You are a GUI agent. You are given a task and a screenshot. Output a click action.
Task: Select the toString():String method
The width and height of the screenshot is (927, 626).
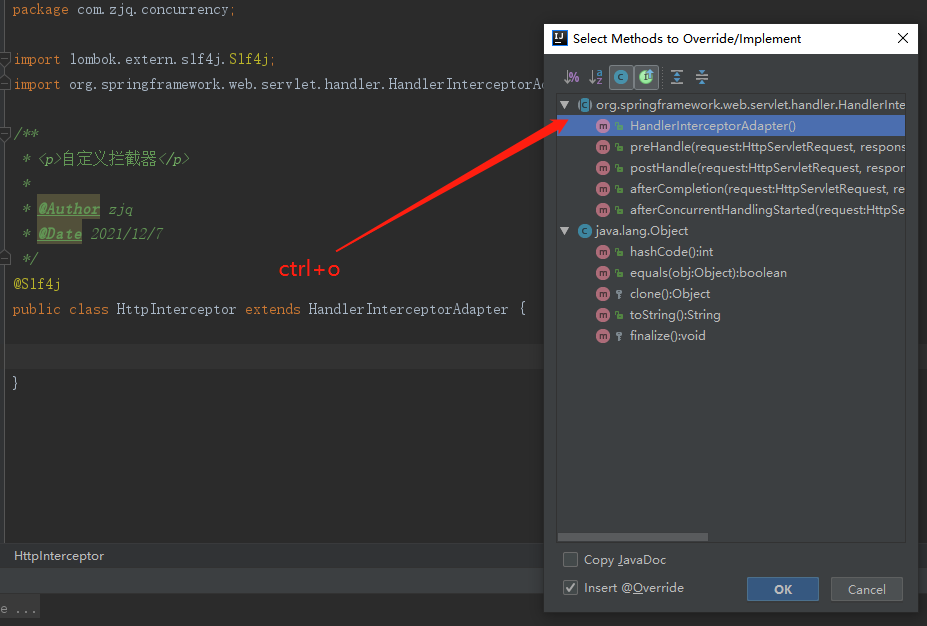tap(731, 314)
